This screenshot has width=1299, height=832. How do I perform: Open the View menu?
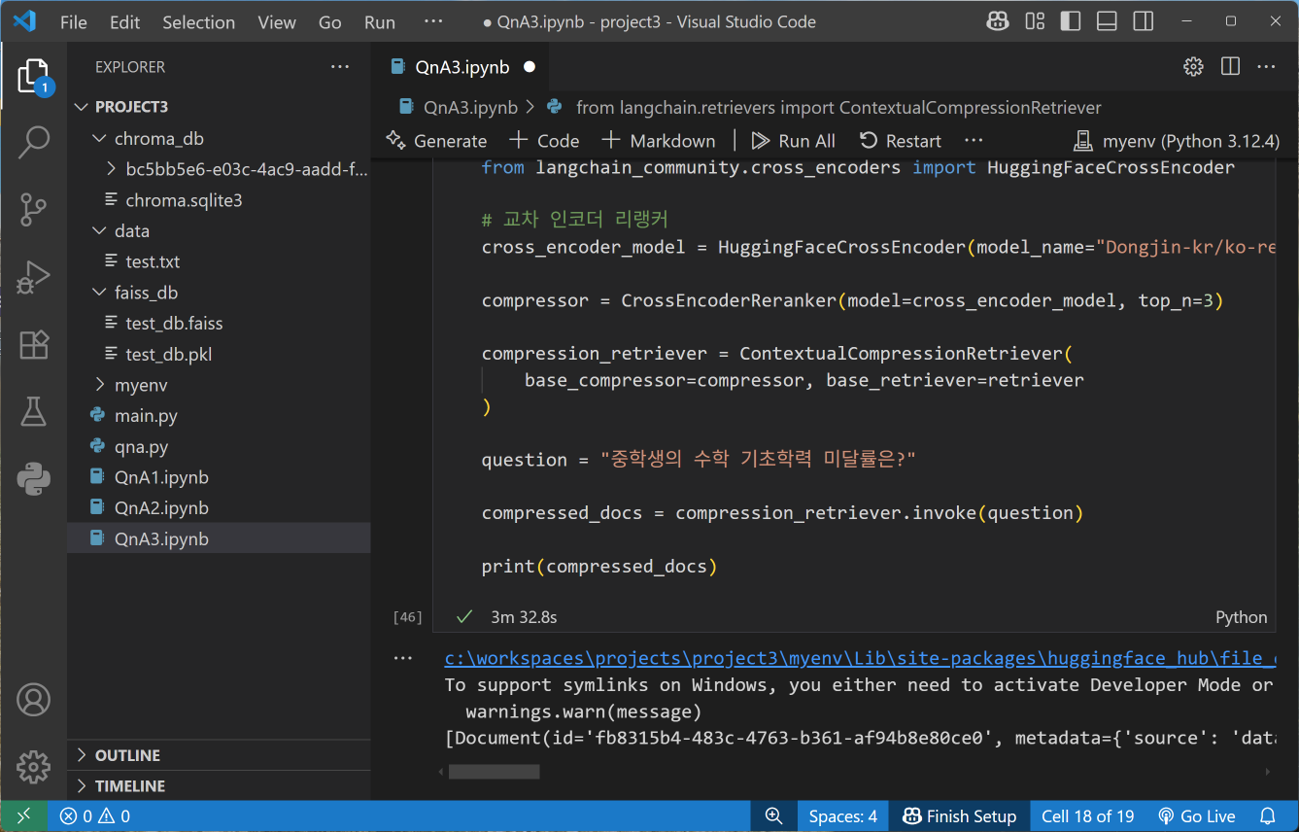276,22
